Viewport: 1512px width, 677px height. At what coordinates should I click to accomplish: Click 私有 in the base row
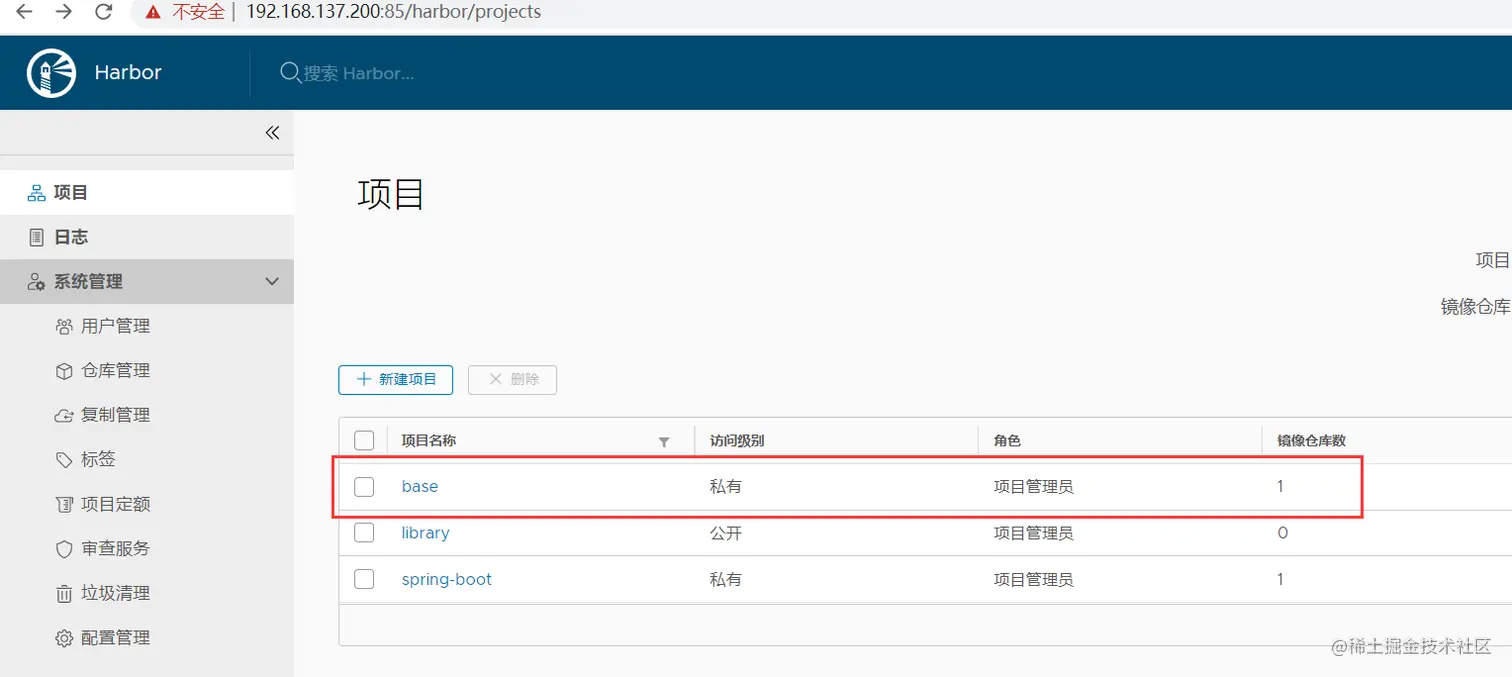click(x=726, y=487)
